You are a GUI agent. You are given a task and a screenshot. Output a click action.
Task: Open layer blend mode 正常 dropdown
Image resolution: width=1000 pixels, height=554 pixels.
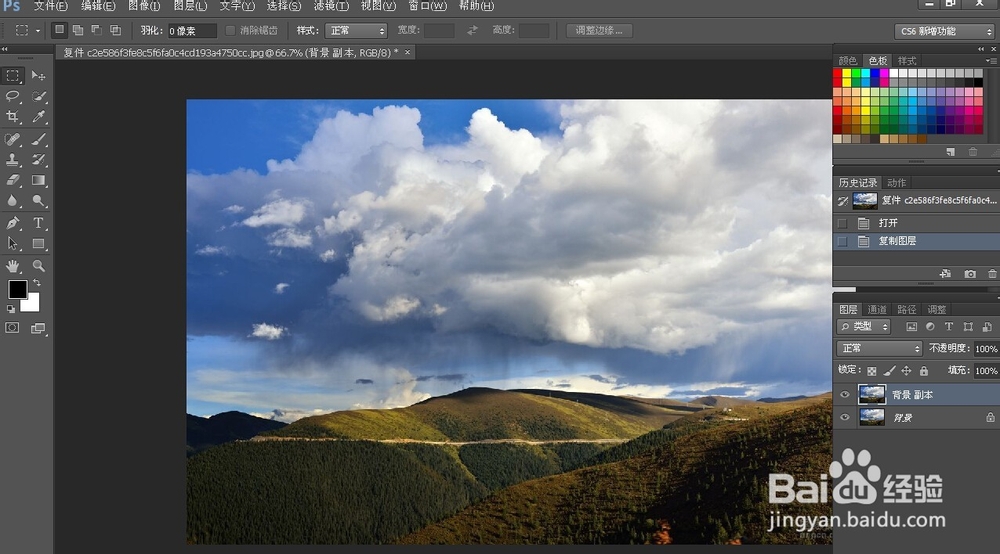tap(879, 348)
